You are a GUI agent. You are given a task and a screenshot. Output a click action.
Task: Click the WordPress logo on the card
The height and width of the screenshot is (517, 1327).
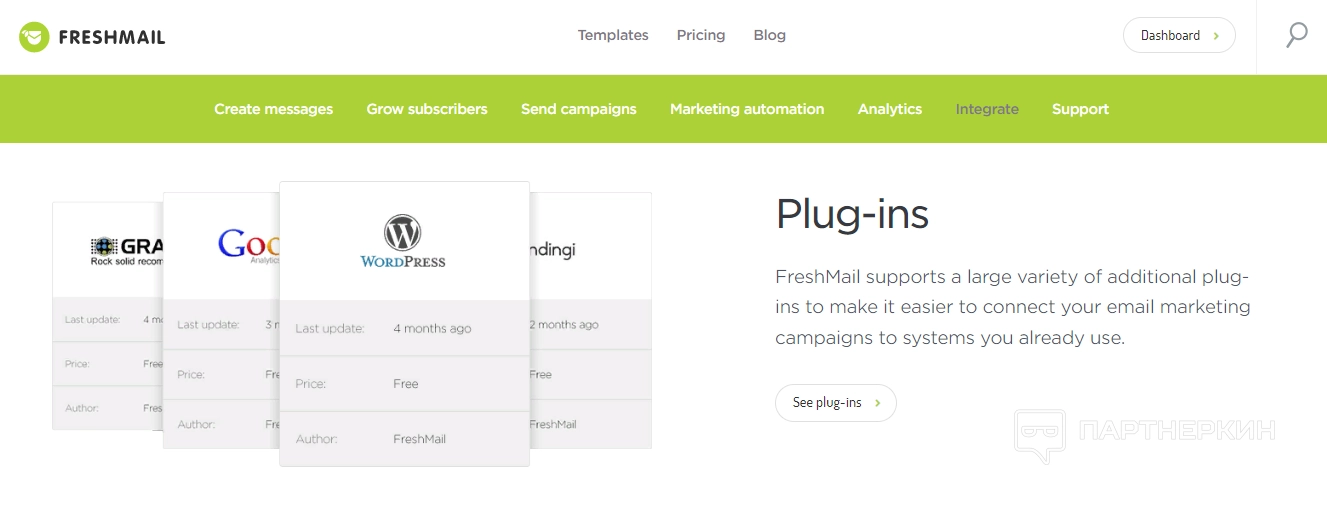pos(403,242)
